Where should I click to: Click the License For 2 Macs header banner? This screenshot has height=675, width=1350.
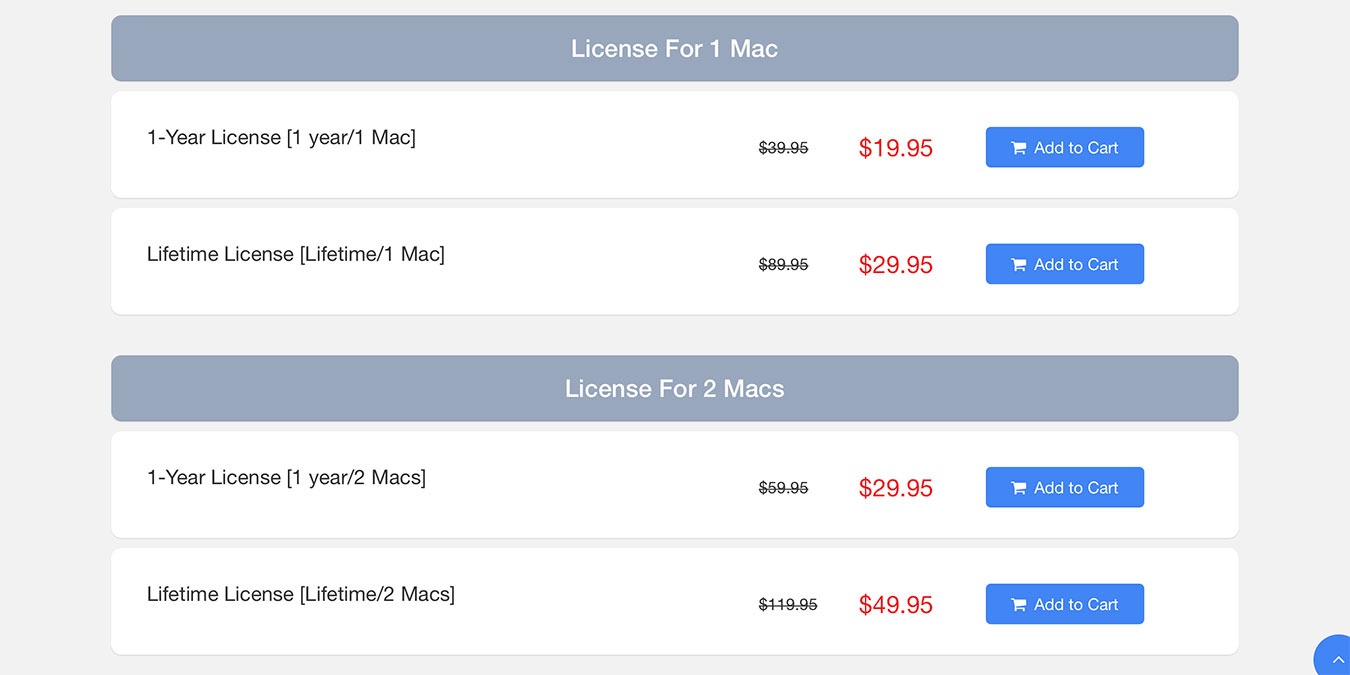(675, 388)
